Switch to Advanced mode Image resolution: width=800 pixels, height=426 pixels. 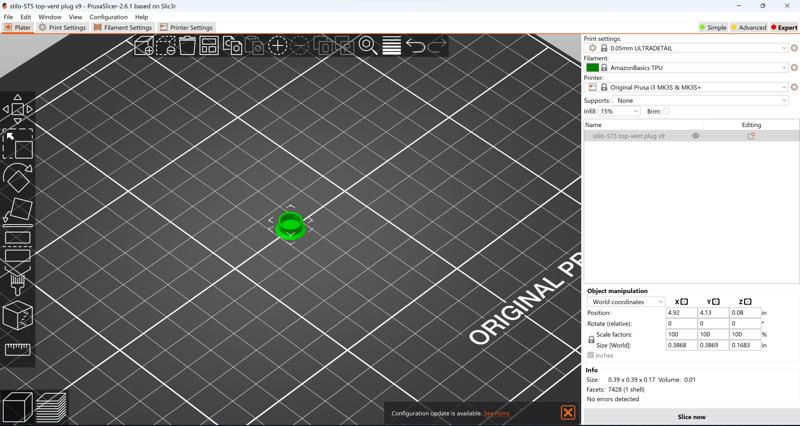coord(748,28)
